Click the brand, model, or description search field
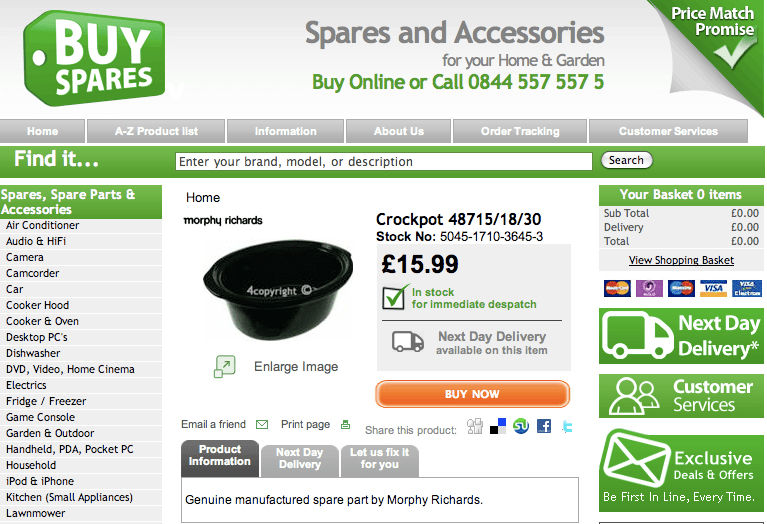 pyautogui.click(x=385, y=161)
